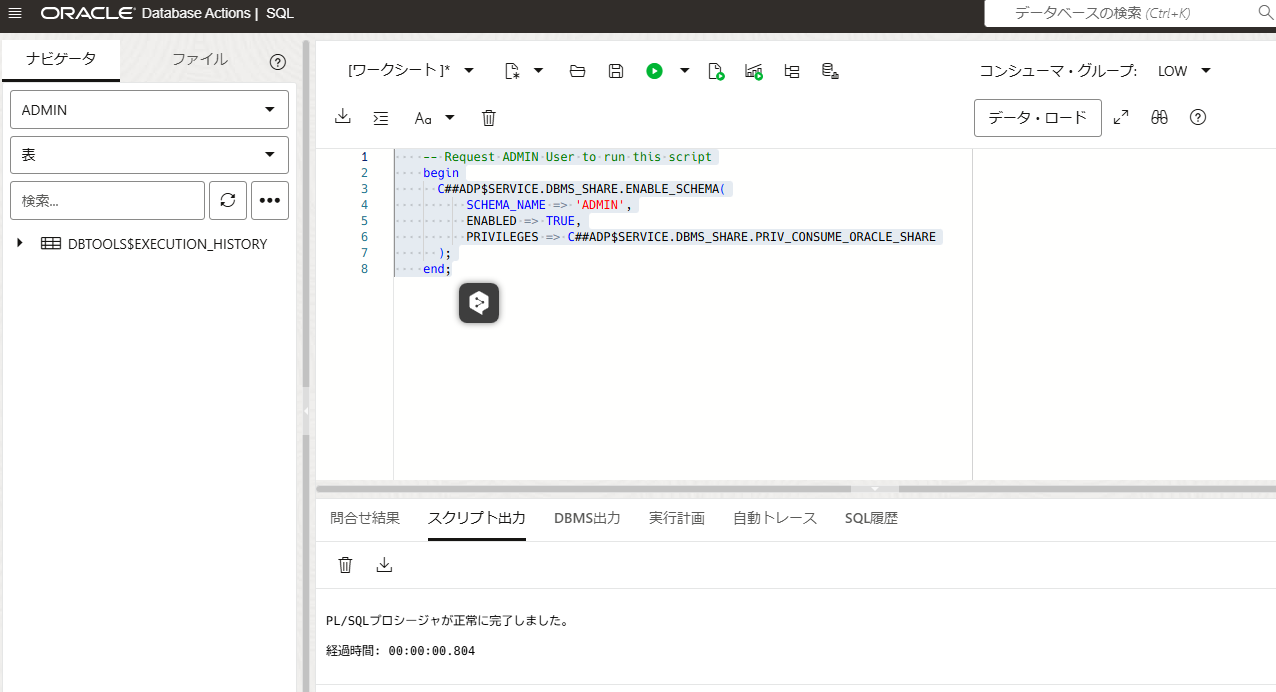1276x692 pixels.
Task: Run statement as script (document-play icon)
Action: point(716,71)
